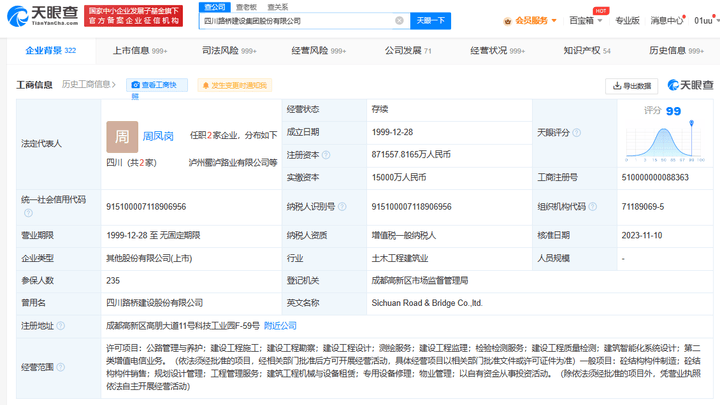The height and width of the screenshot is (405, 720).
Task: Click the help icon next to 注册地址
Action: pos(61,326)
